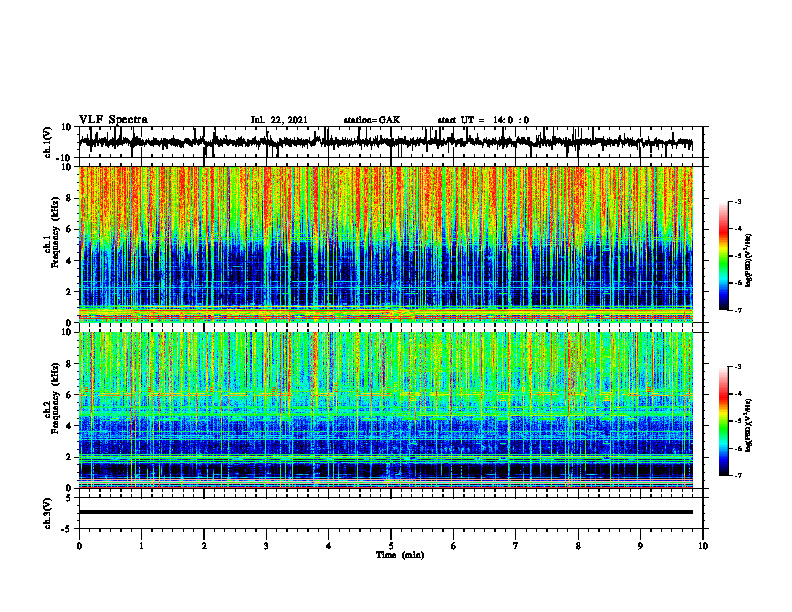Select the "start UT = 14:0 :0" text
This screenshot has width=792, height=612.
[x=483, y=120]
